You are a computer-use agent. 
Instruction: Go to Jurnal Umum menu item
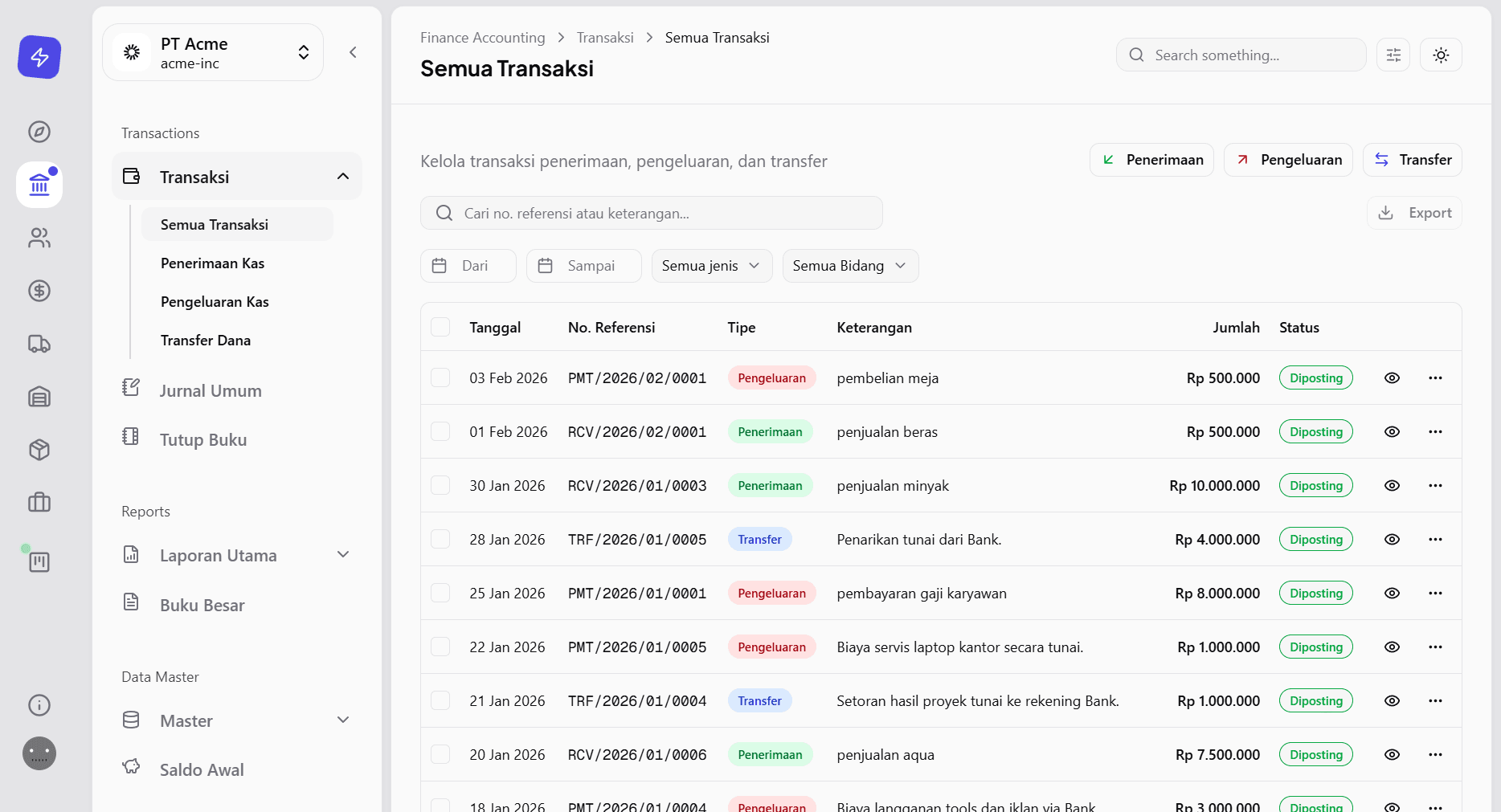[211, 391]
